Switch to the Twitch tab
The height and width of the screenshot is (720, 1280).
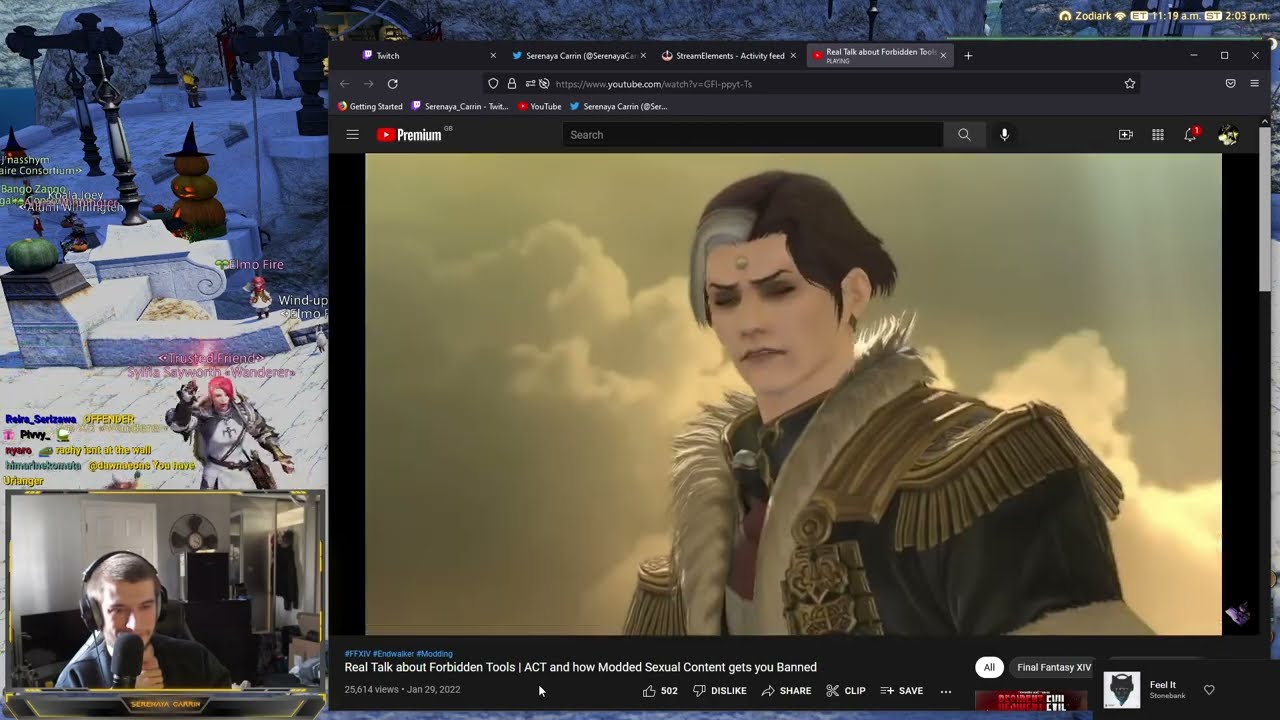429,56
